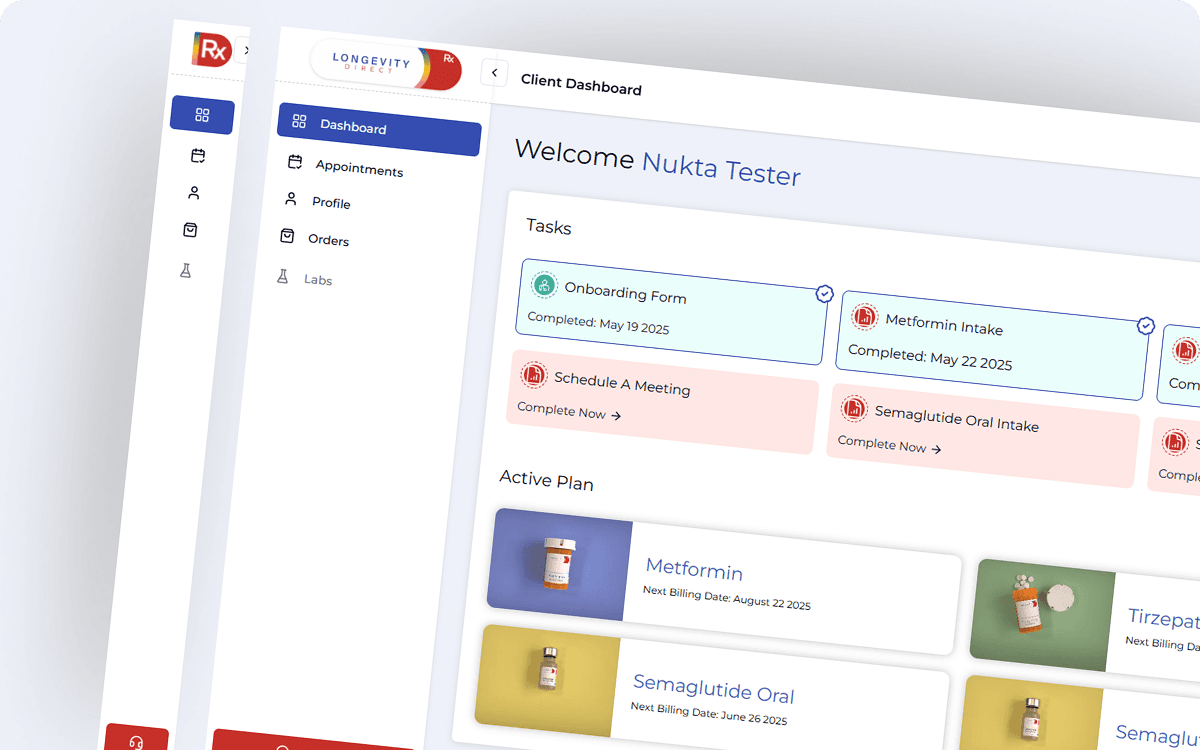Select Labs in the sidebar
Image resolution: width=1200 pixels, height=750 pixels.
317,280
